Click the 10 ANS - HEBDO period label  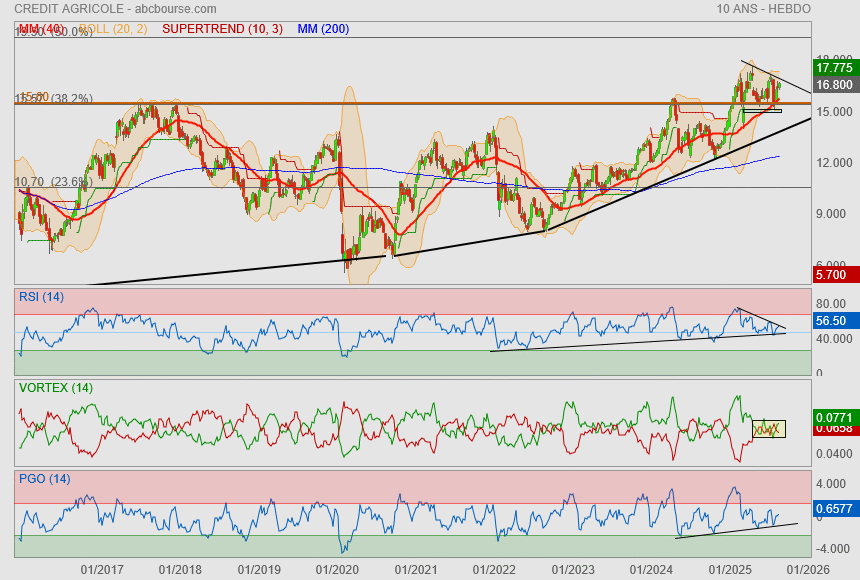click(763, 9)
